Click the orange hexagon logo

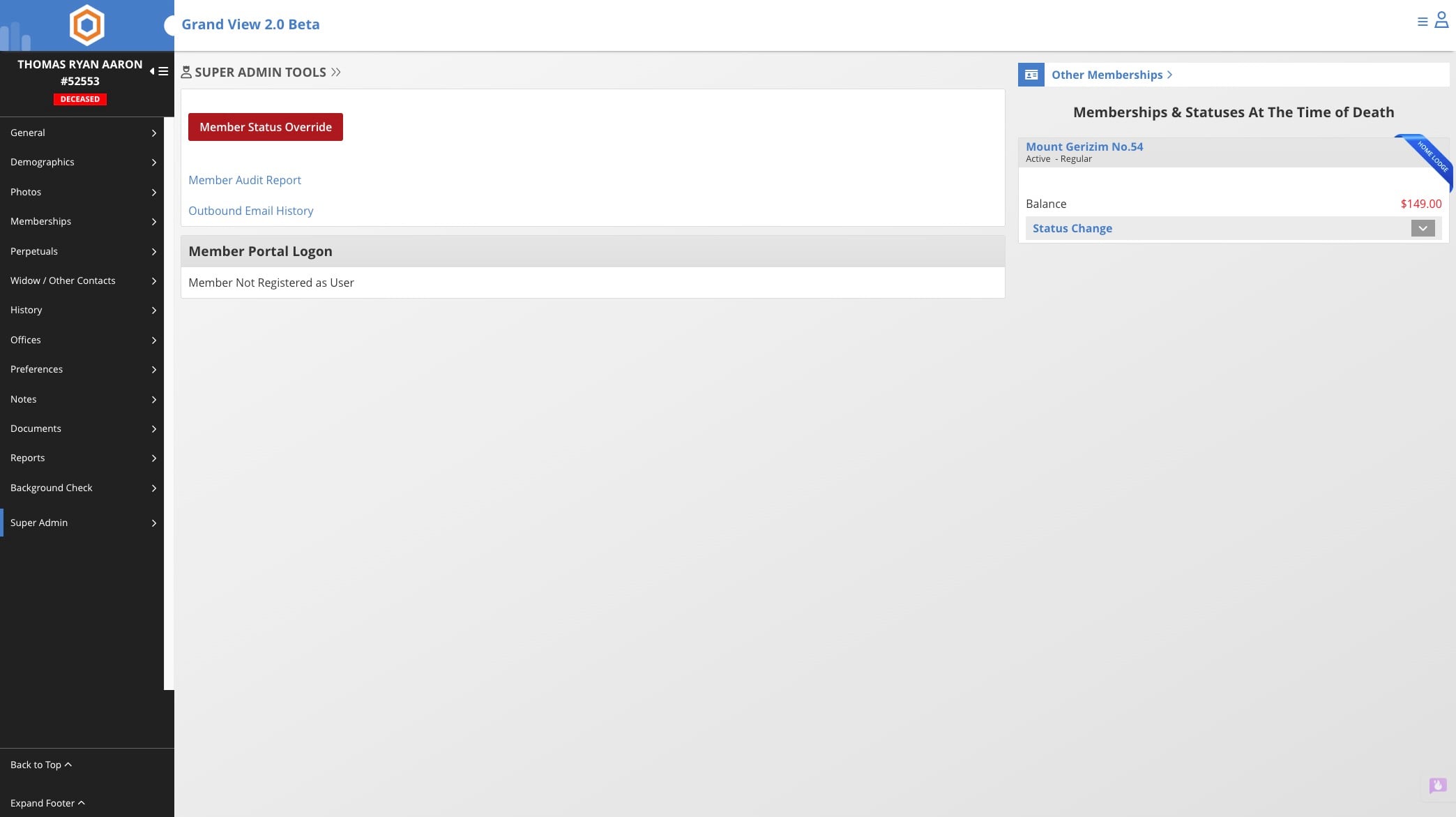click(x=87, y=25)
